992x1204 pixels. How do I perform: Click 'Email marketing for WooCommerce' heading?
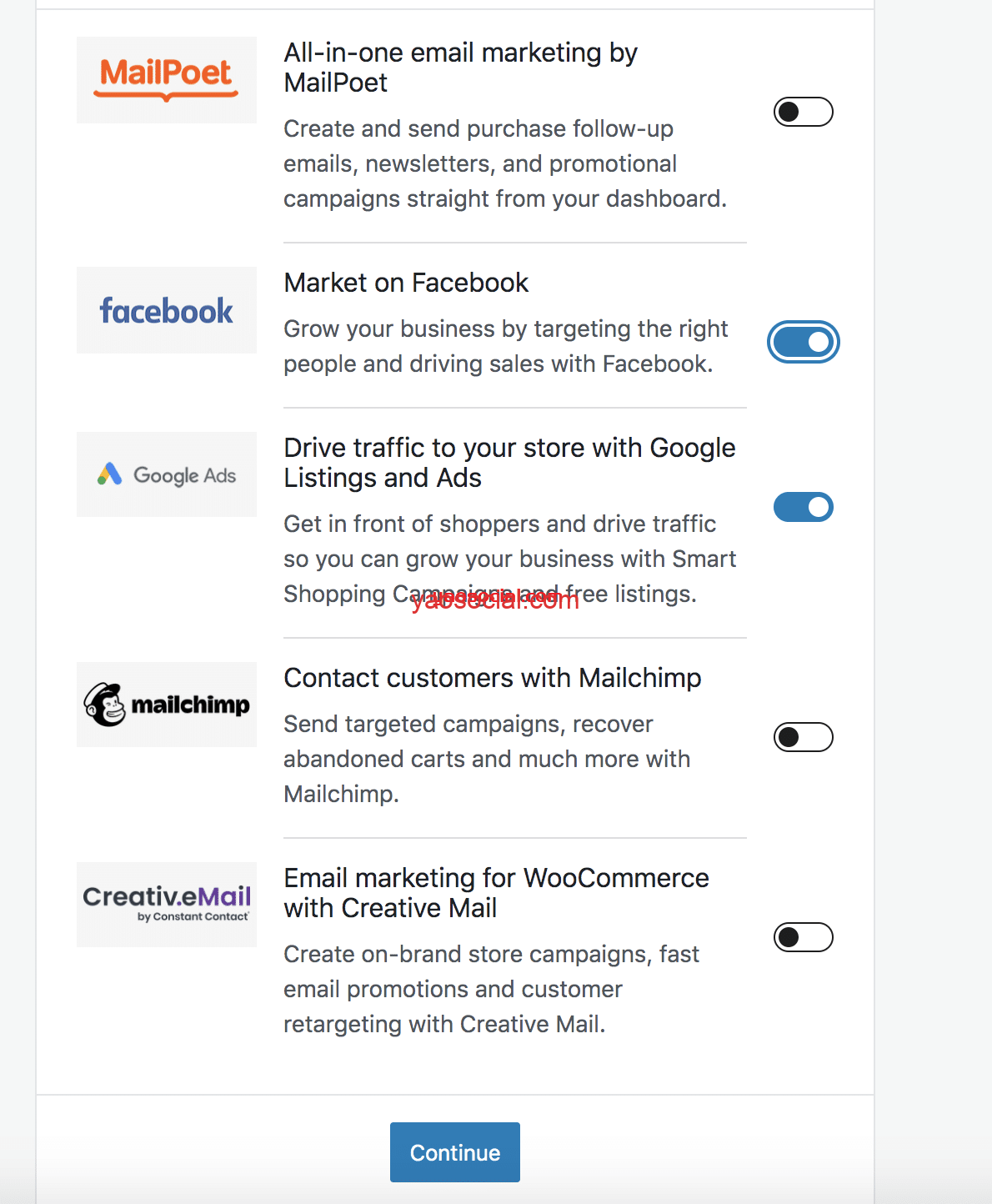(x=496, y=893)
